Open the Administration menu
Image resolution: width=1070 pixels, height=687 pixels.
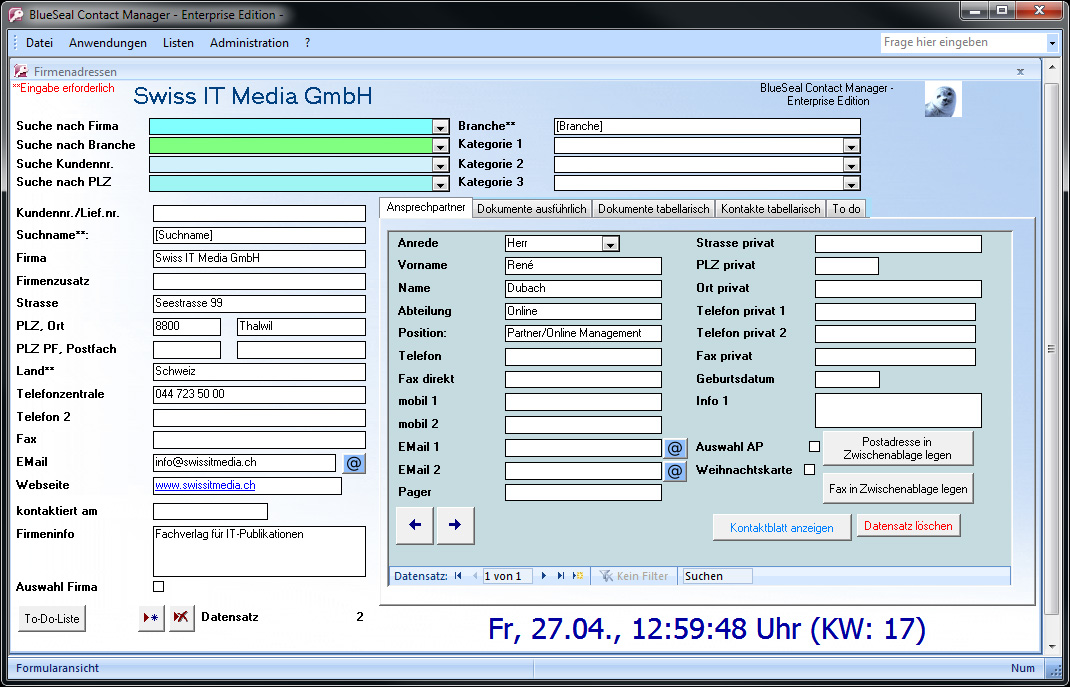point(249,42)
